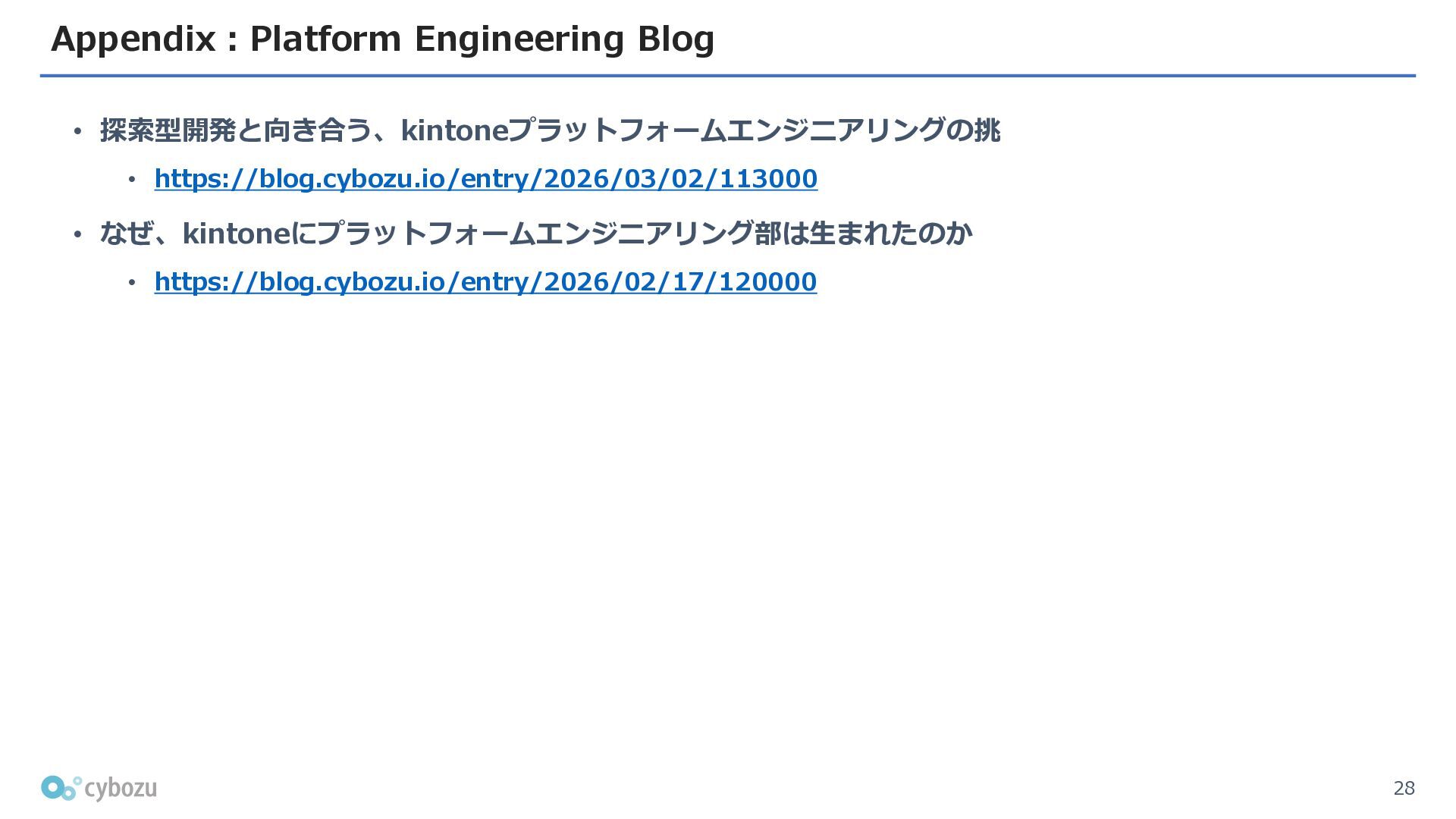Click kintone in the なぜ bullet
This screenshot has width=1456, height=819.
point(236,234)
